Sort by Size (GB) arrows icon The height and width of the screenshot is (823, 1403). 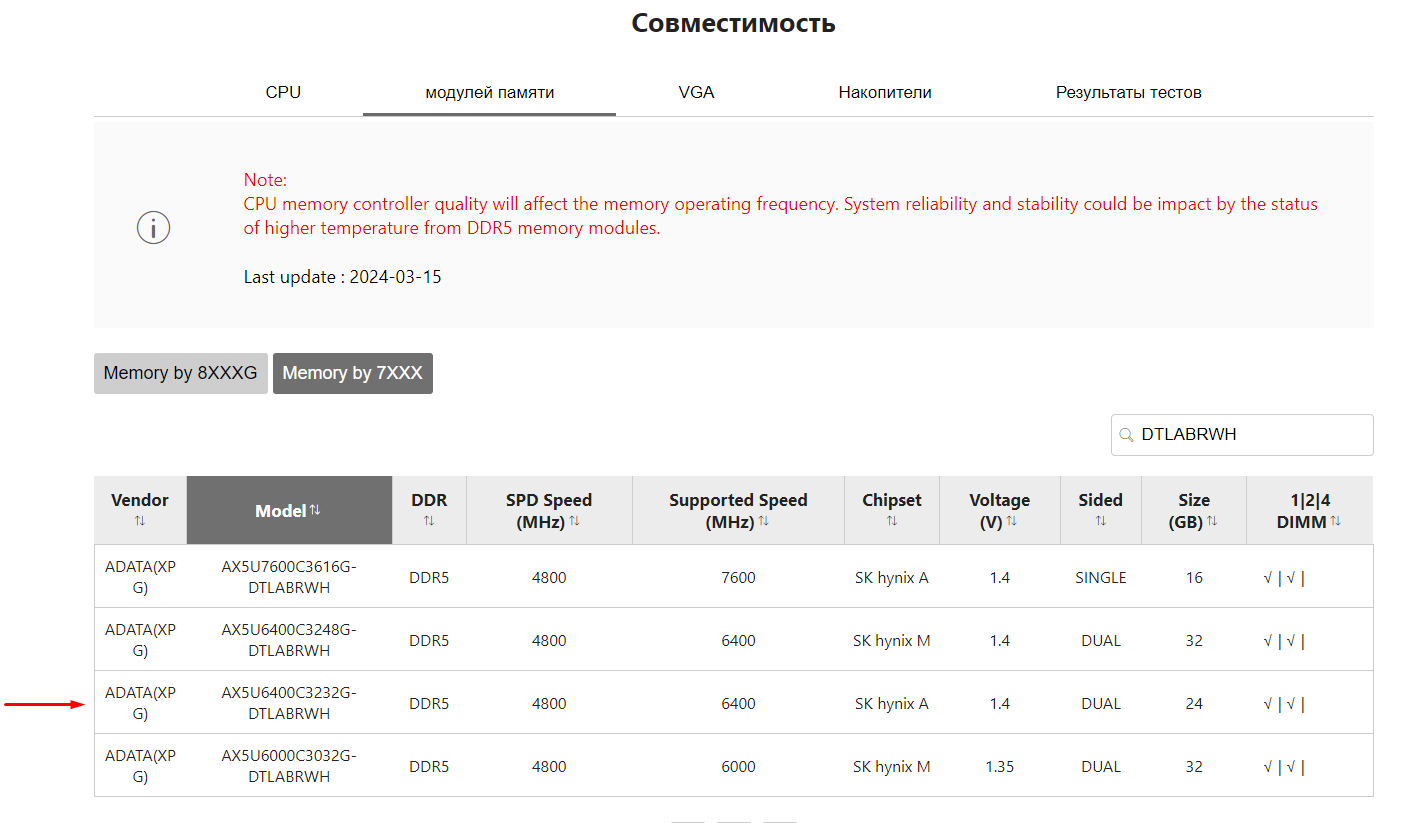[x=1212, y=522]
